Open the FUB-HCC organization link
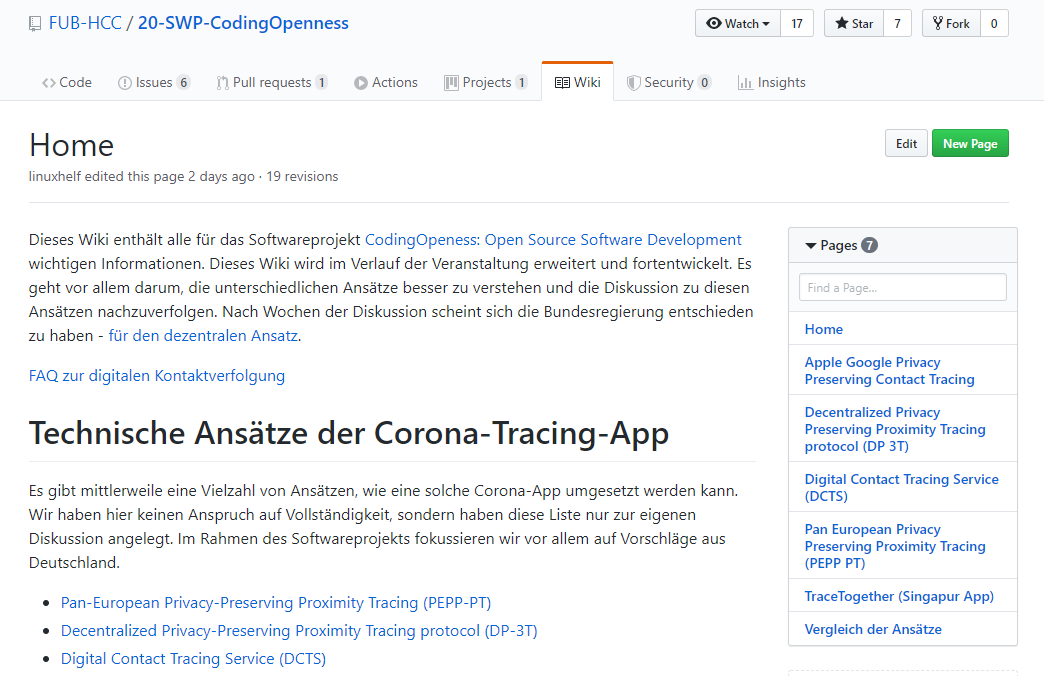Screen dimensions: 1044x676 tap(87, 21)
